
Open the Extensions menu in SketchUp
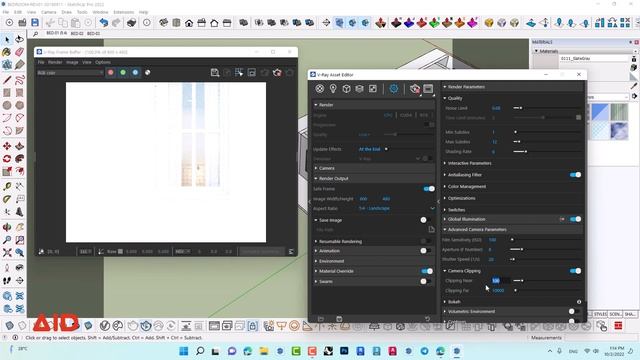click(x=124, y=12)
